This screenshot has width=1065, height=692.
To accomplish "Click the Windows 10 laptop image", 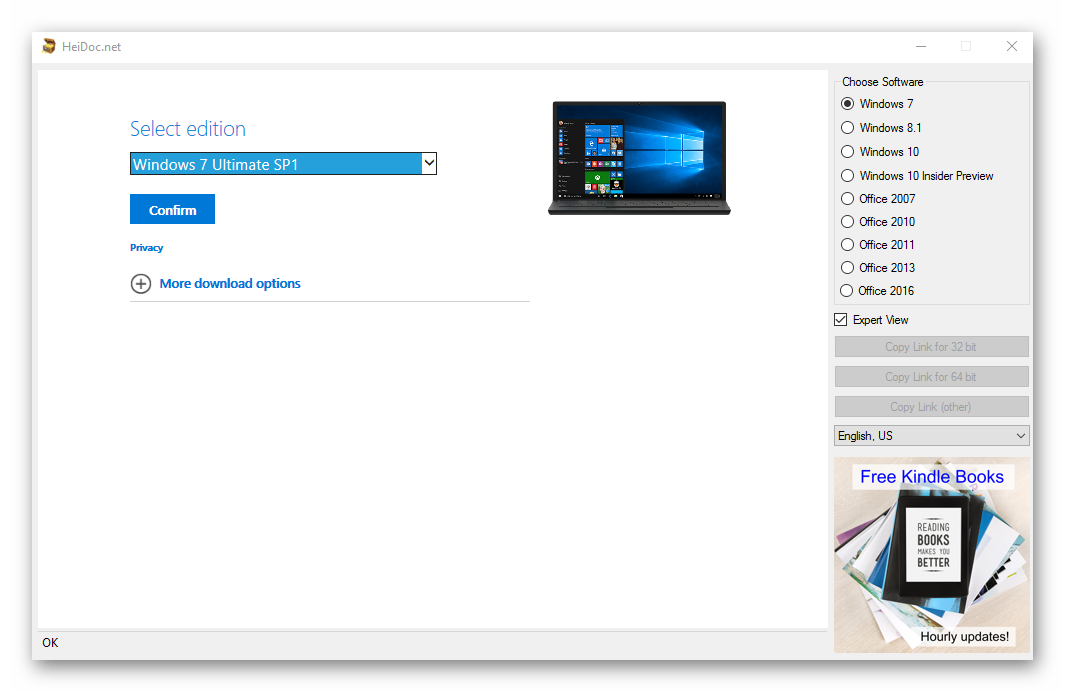I will coord(639,158).
